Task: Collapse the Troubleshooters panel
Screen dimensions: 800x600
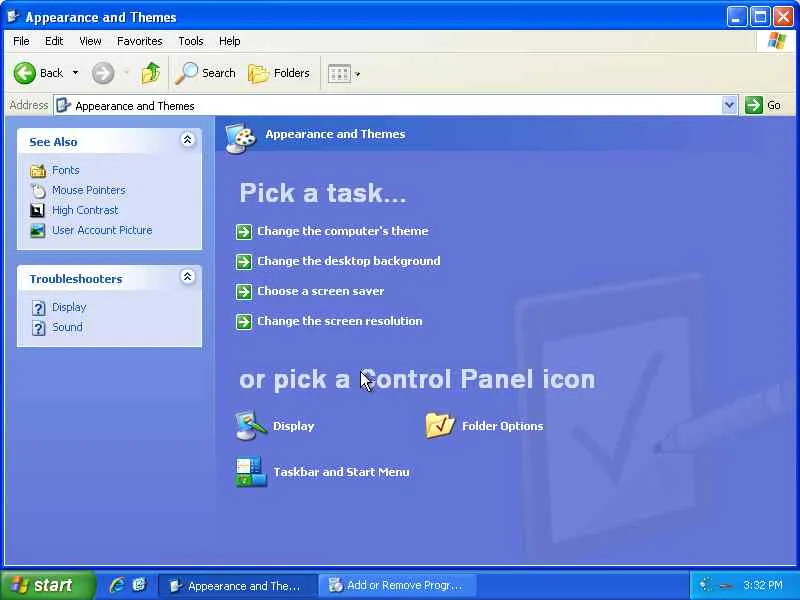Action: tap(188, 277)
